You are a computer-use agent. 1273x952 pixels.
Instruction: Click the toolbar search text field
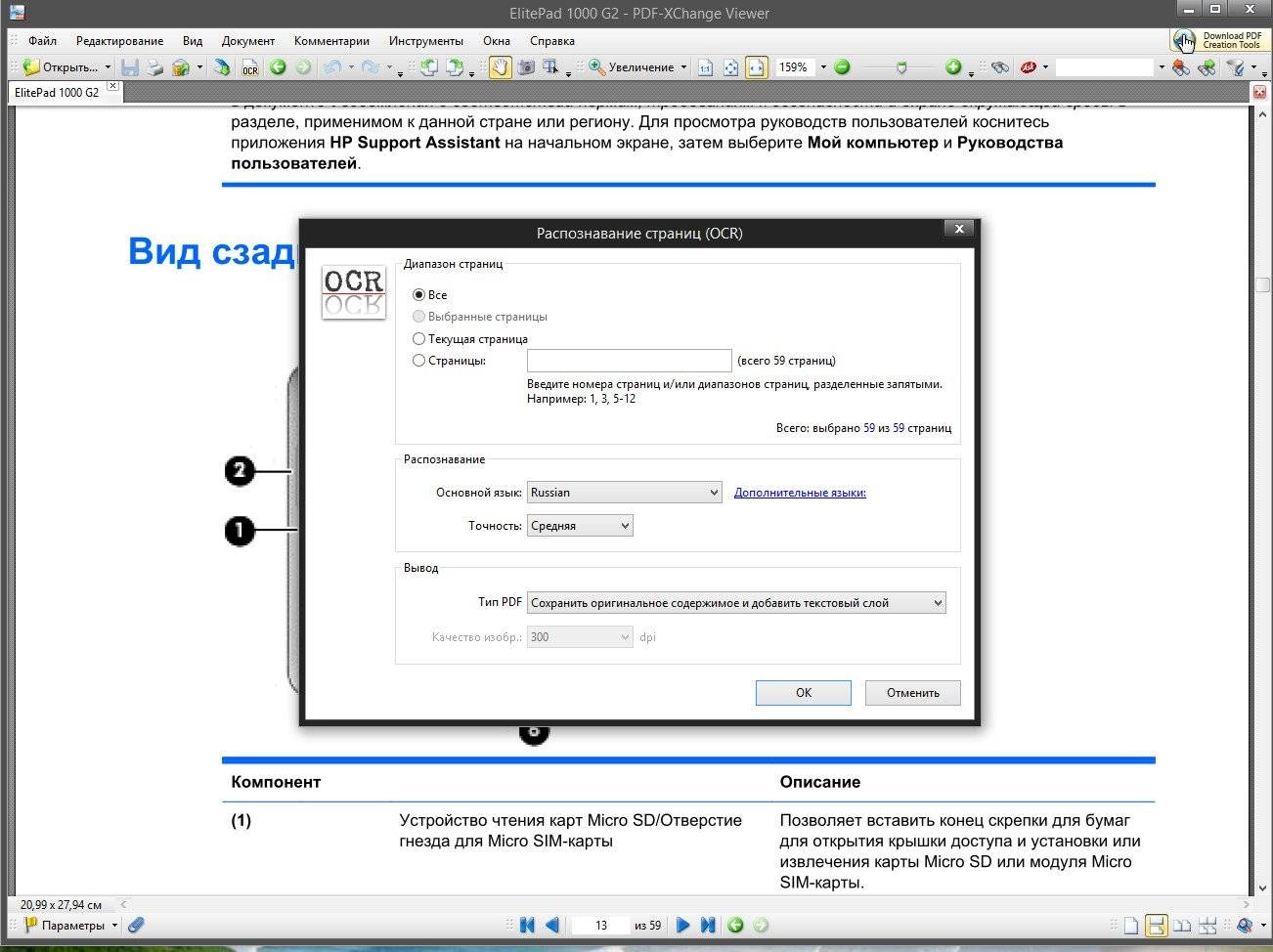pos(1105,67)
